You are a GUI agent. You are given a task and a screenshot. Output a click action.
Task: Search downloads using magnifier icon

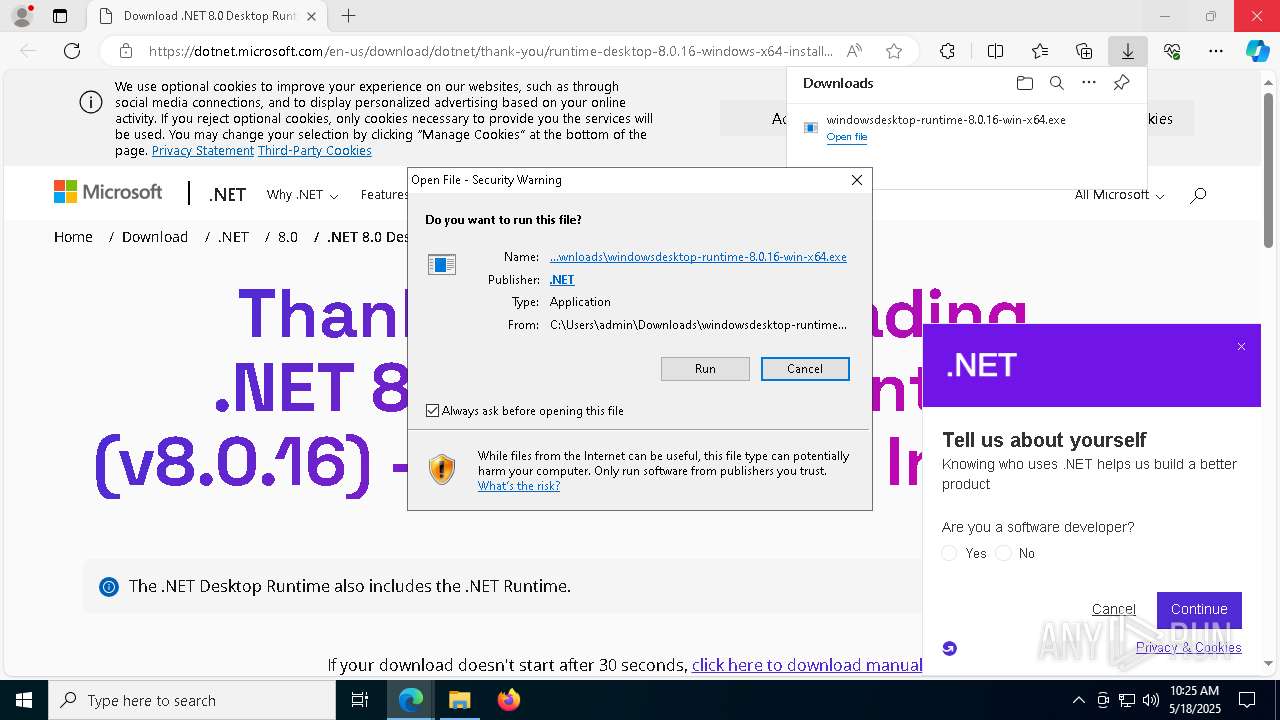[1056, 83]
